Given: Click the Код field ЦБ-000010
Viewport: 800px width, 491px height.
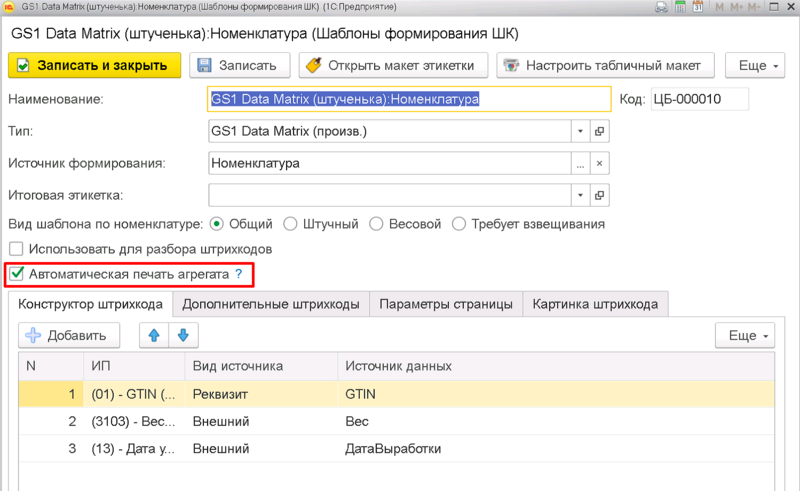Looking at the screenshot, I should 699,99.
